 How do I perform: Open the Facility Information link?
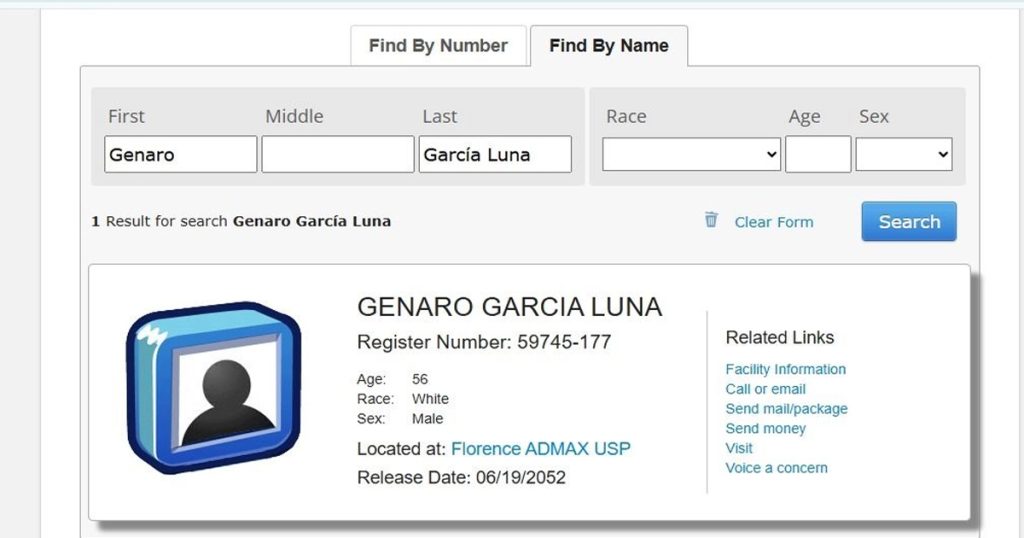(x=785, y=369)
